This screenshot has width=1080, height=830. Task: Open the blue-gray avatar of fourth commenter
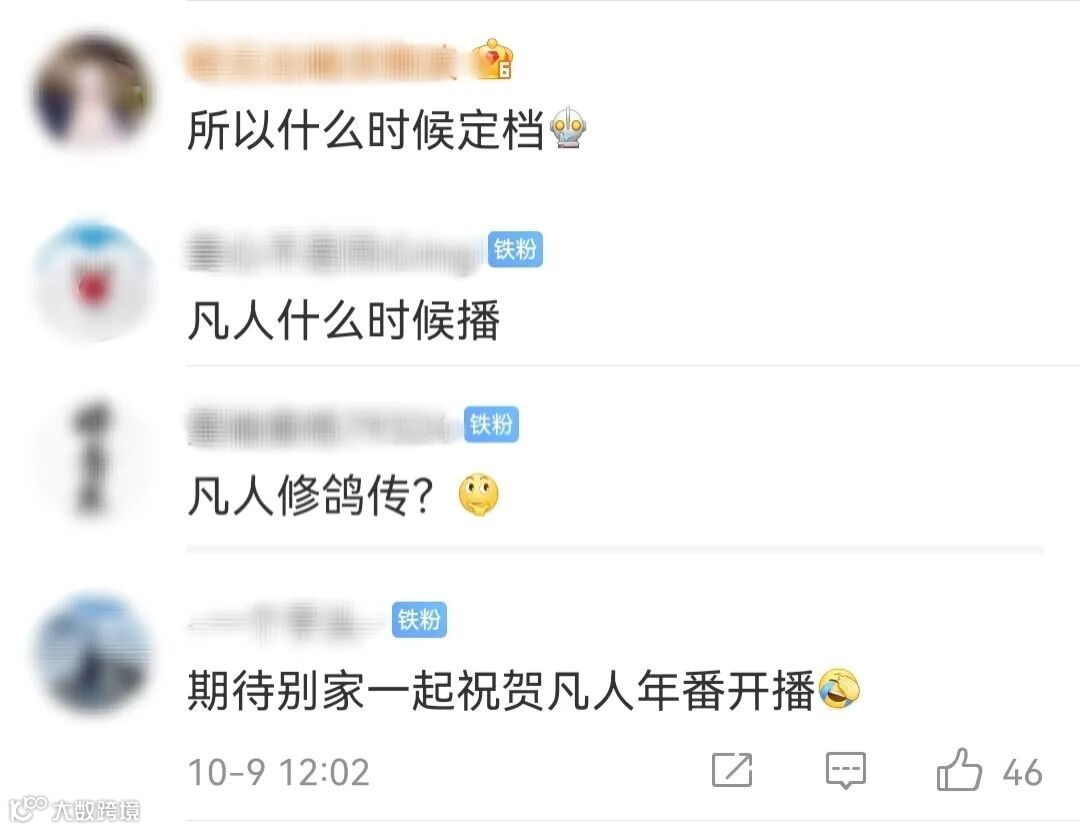click(92, 652)
